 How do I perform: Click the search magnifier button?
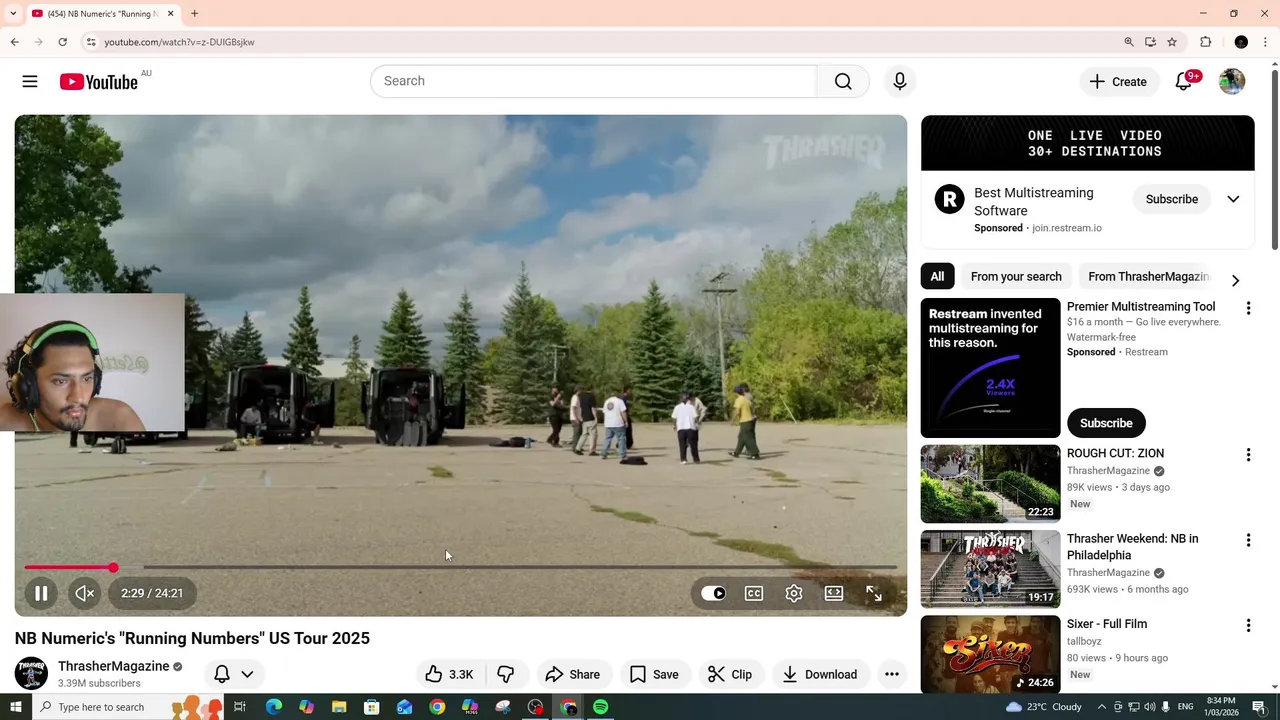pyautogui.click(x=843, y=81)
